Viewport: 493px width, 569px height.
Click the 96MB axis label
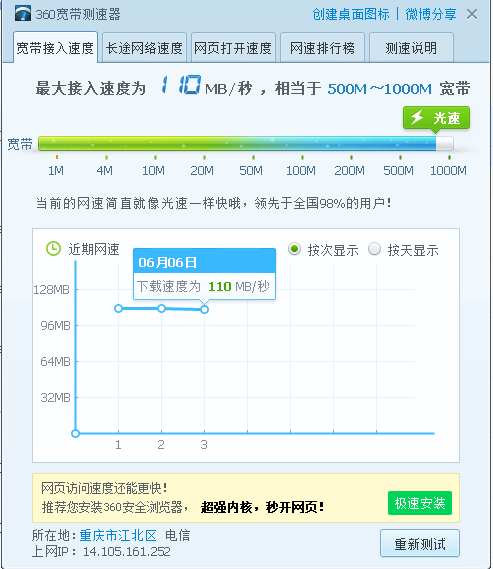(x=55, y=326)
